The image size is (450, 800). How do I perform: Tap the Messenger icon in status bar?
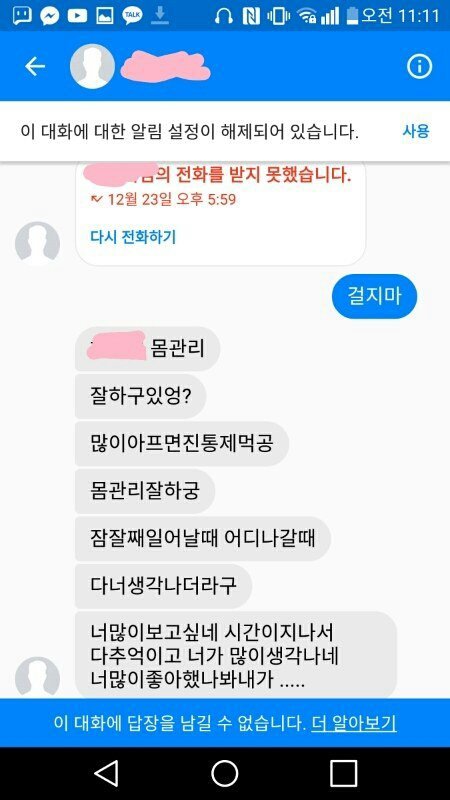coord(49,16)
